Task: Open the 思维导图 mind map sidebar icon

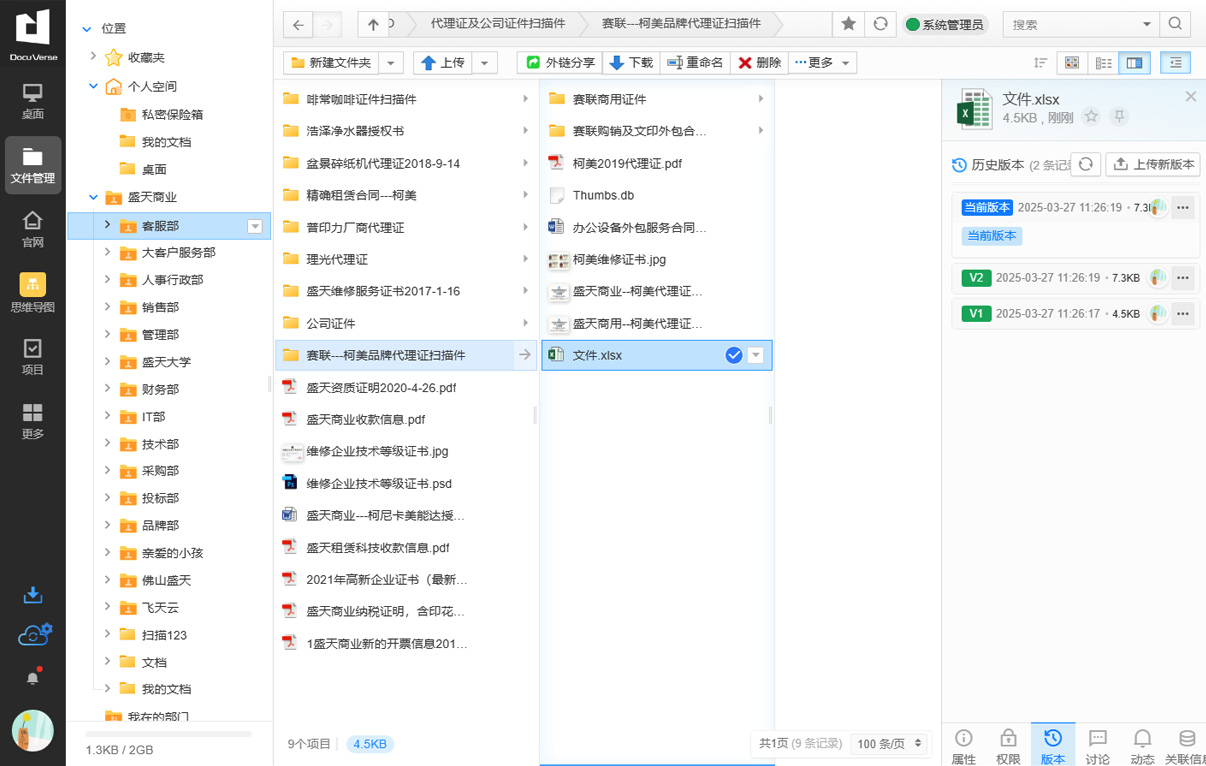Action: click(32, 293)
